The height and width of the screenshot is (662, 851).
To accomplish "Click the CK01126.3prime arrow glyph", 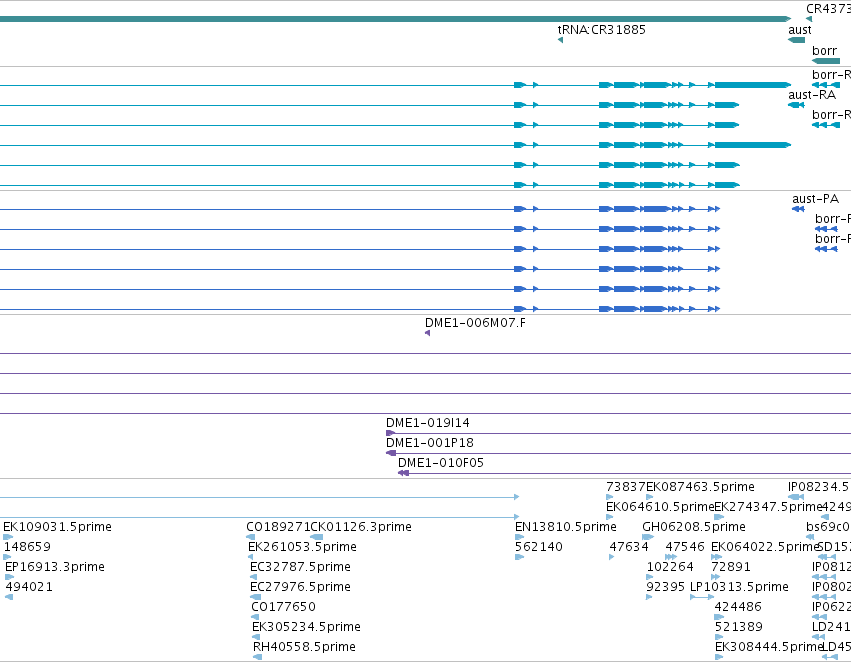I will click(316, 537).
